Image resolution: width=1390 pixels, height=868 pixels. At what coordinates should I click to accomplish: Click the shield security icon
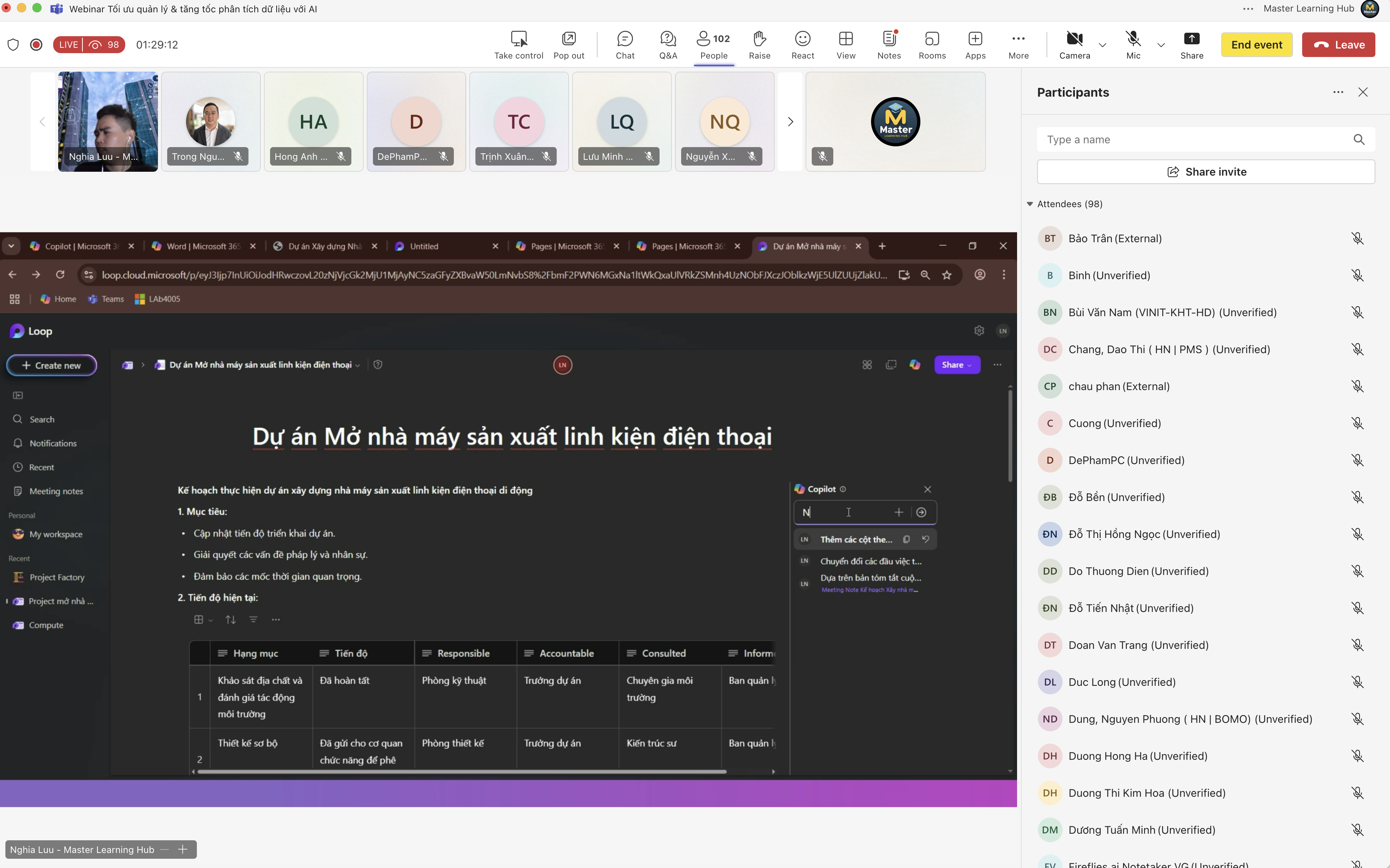13,45
